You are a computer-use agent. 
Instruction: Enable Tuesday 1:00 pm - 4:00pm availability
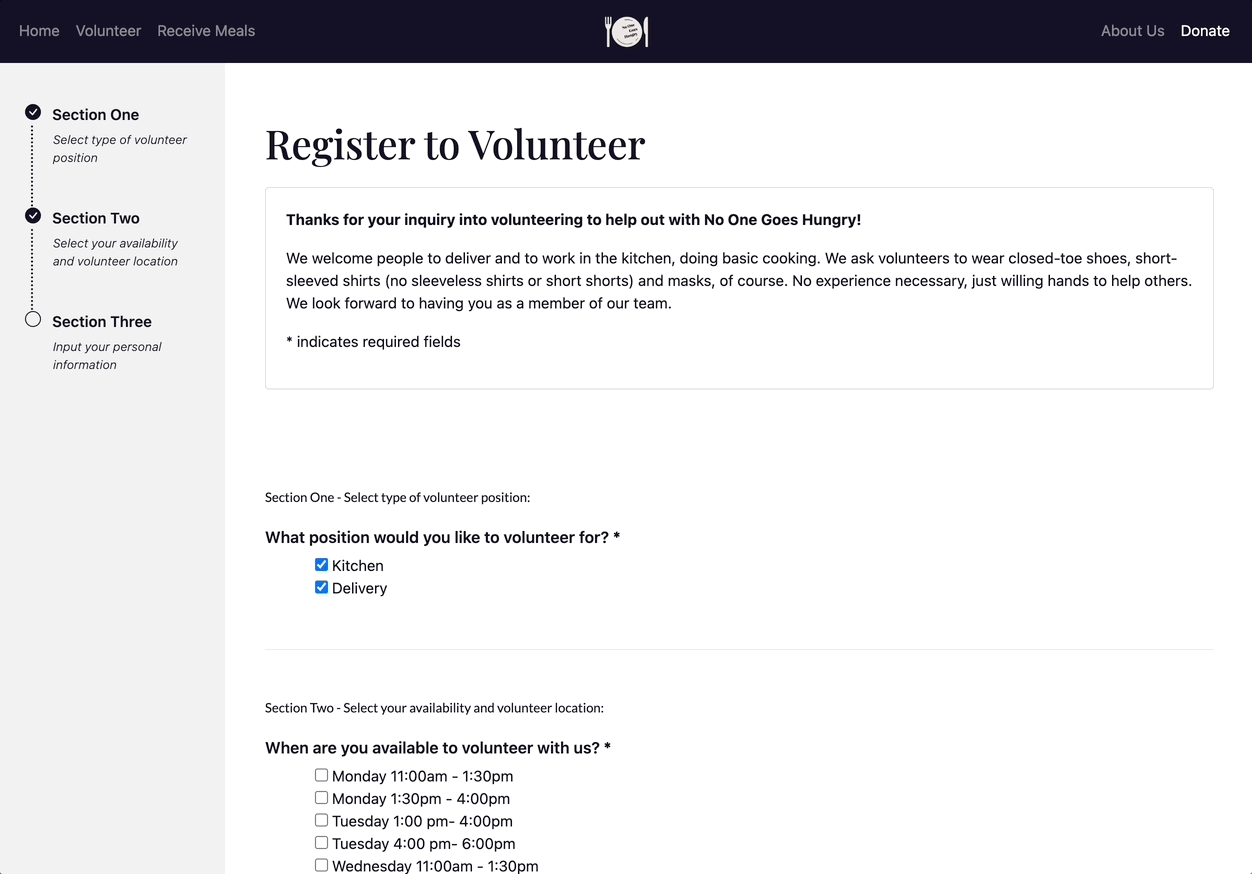click(321, 820)
